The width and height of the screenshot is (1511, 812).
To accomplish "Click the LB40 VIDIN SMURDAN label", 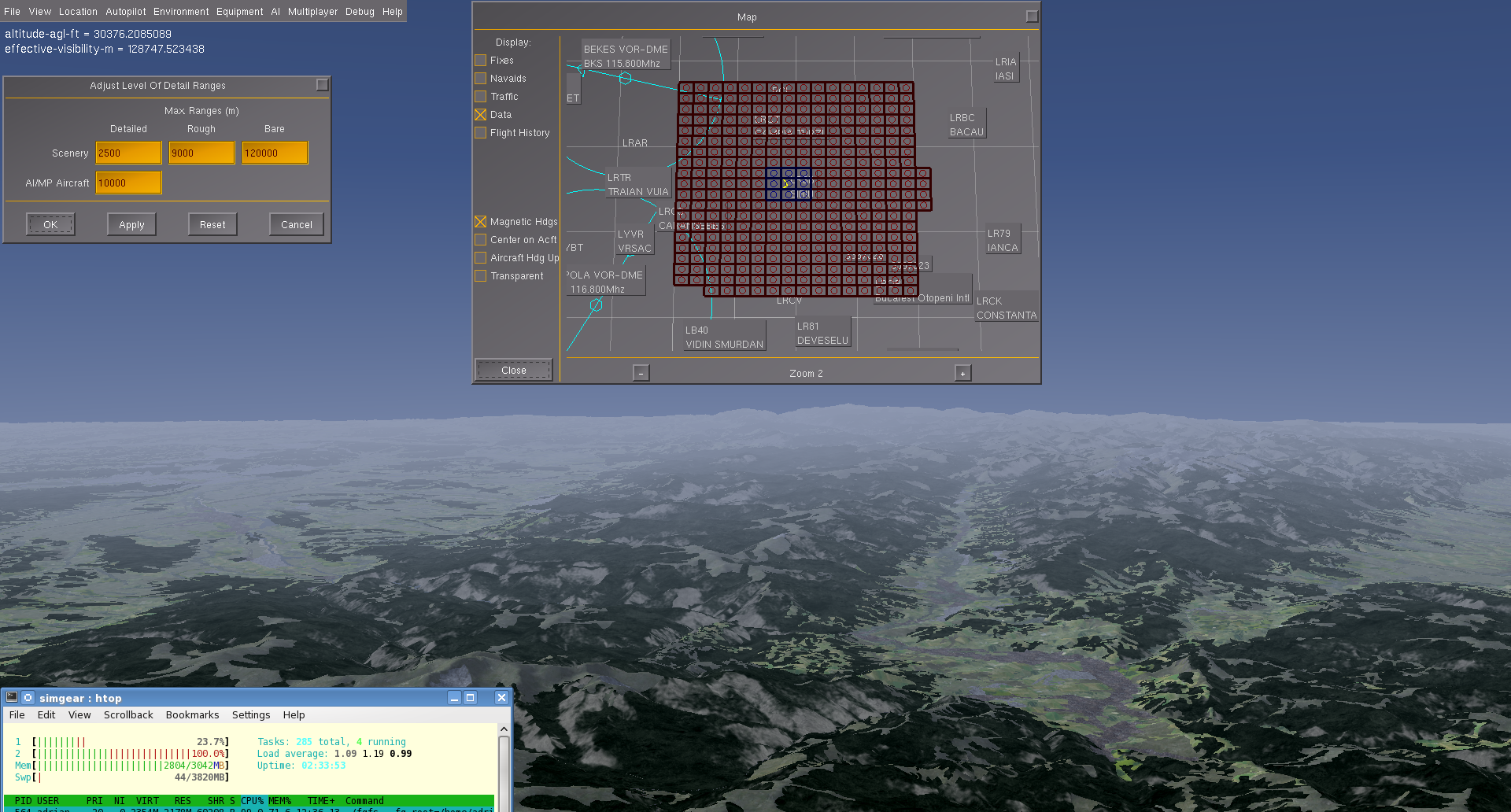I will point(724,337).
